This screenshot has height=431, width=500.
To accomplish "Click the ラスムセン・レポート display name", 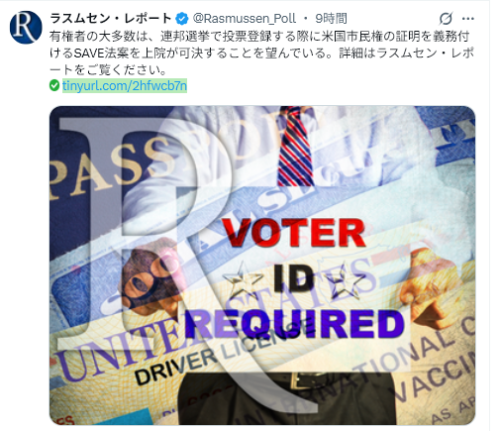I will pyautogui.click(x=111, y=19).
